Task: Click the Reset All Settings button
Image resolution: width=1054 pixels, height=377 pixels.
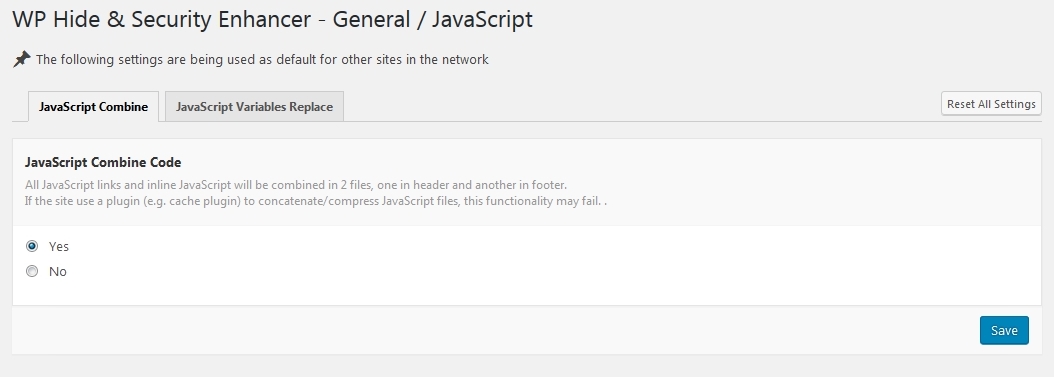Action: 991,103
